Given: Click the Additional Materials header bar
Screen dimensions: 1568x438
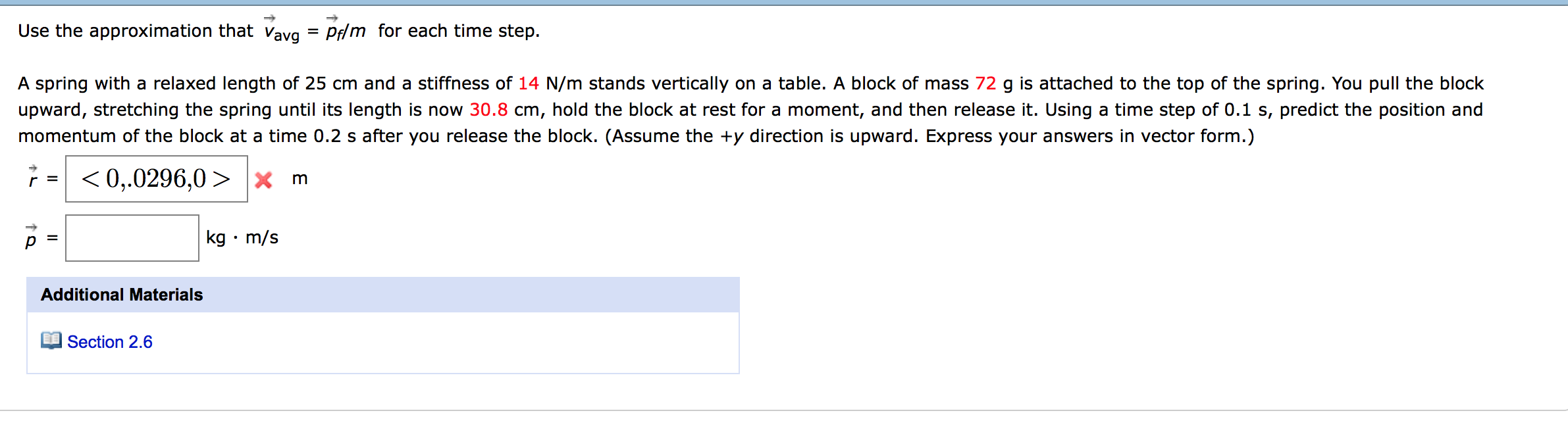Looking at the screenshot, I should [x=120, y=294].
